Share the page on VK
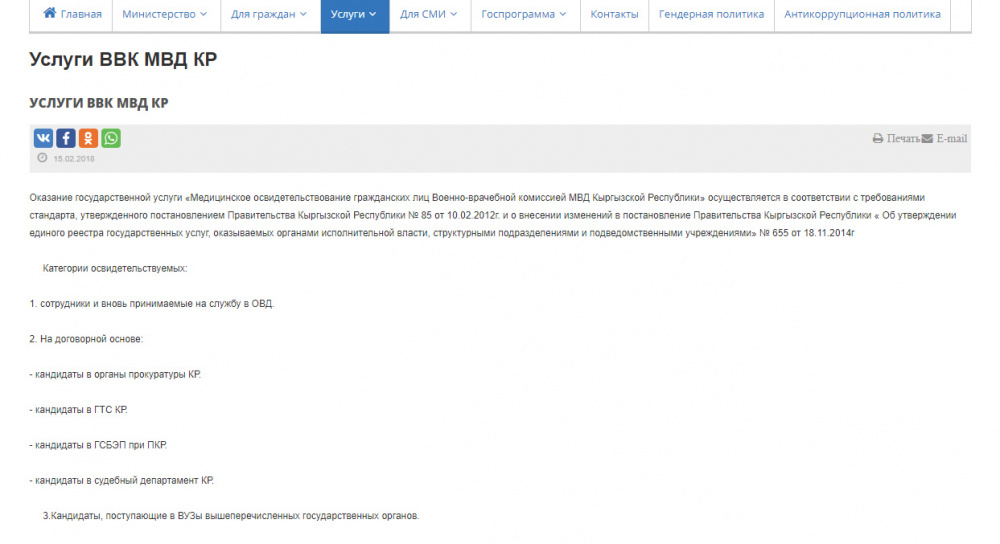This screenshot has height=544, width=1000. coord(44,138)
